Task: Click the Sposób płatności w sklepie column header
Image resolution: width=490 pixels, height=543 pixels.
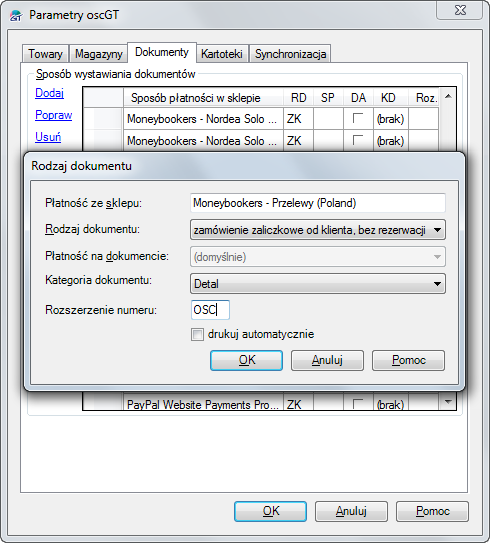Action: tap(203, 98)
